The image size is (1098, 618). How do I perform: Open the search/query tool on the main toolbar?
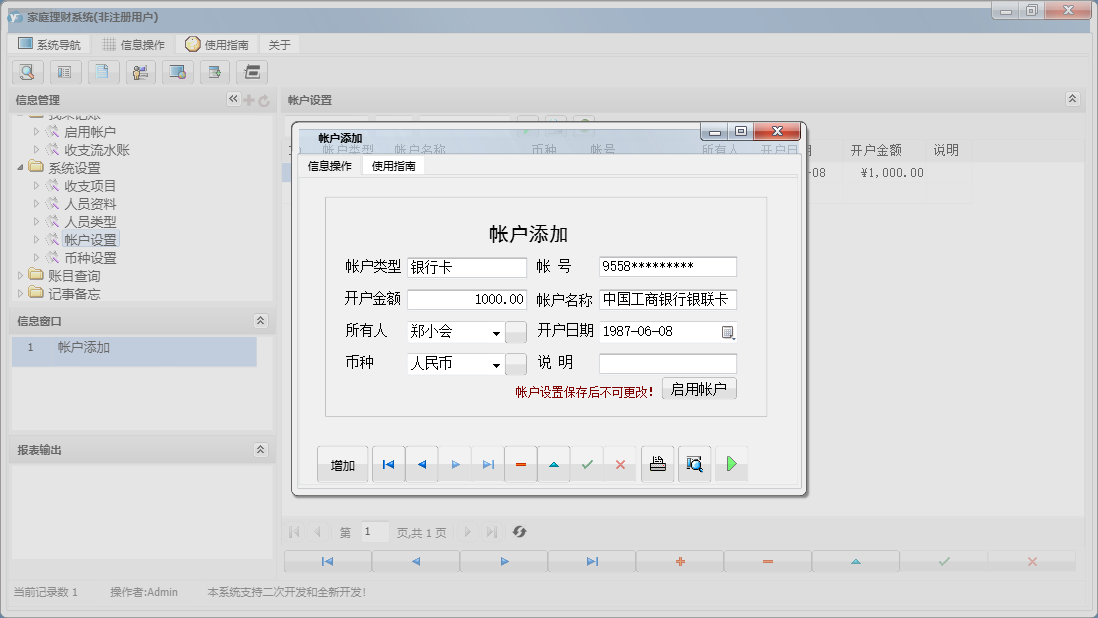[x=27, y=72]
